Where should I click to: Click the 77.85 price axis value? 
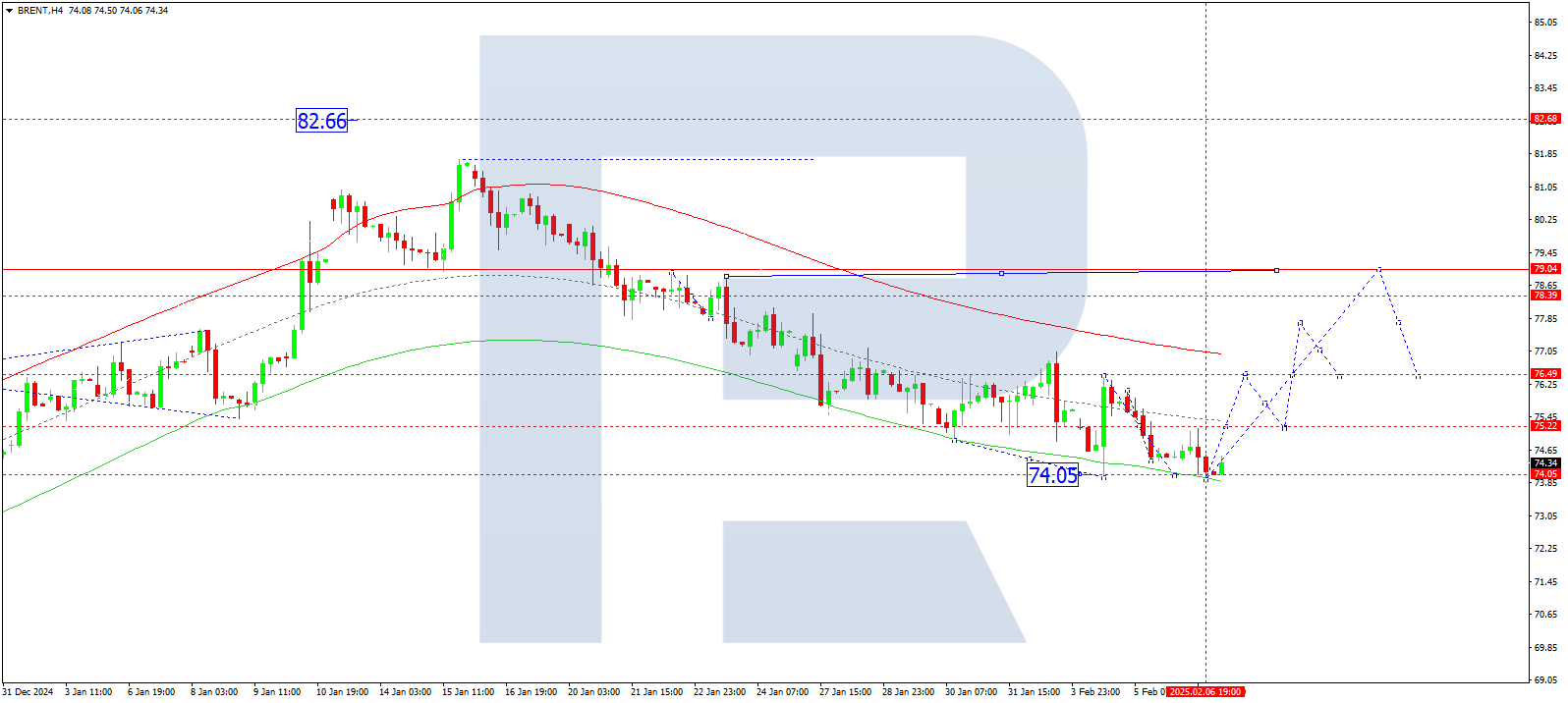[1546, 319]
